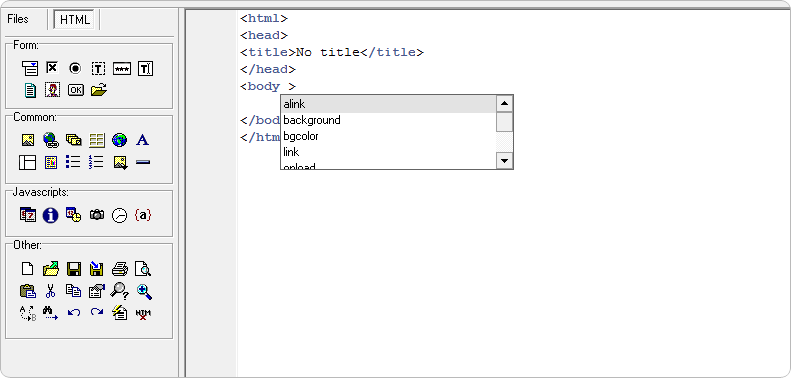Find next (binoculars with arrow)

coord(50,313)
